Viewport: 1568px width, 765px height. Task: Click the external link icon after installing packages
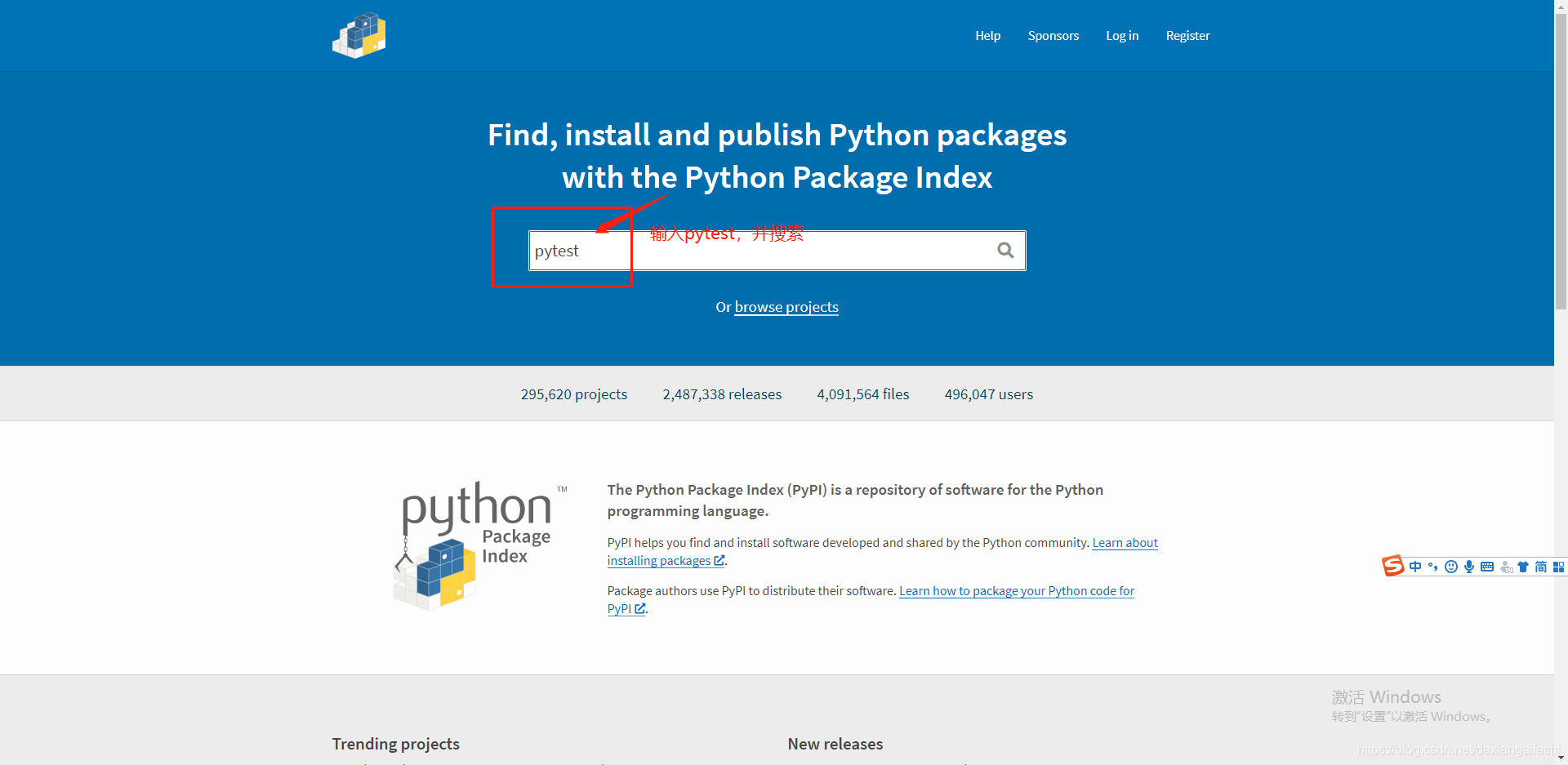[x=719, y=561]
